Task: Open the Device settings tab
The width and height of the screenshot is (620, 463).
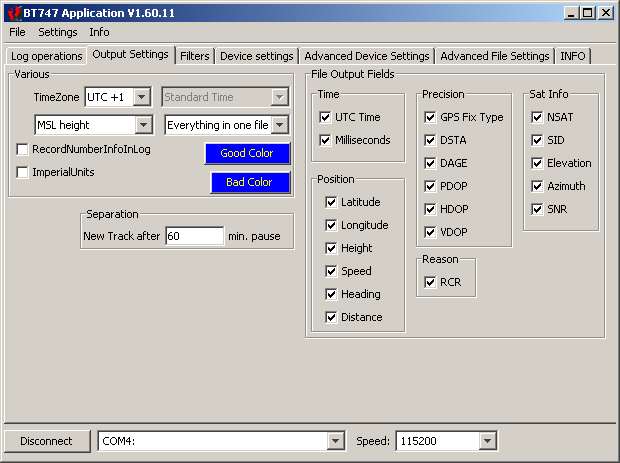Action: [257, 56]
